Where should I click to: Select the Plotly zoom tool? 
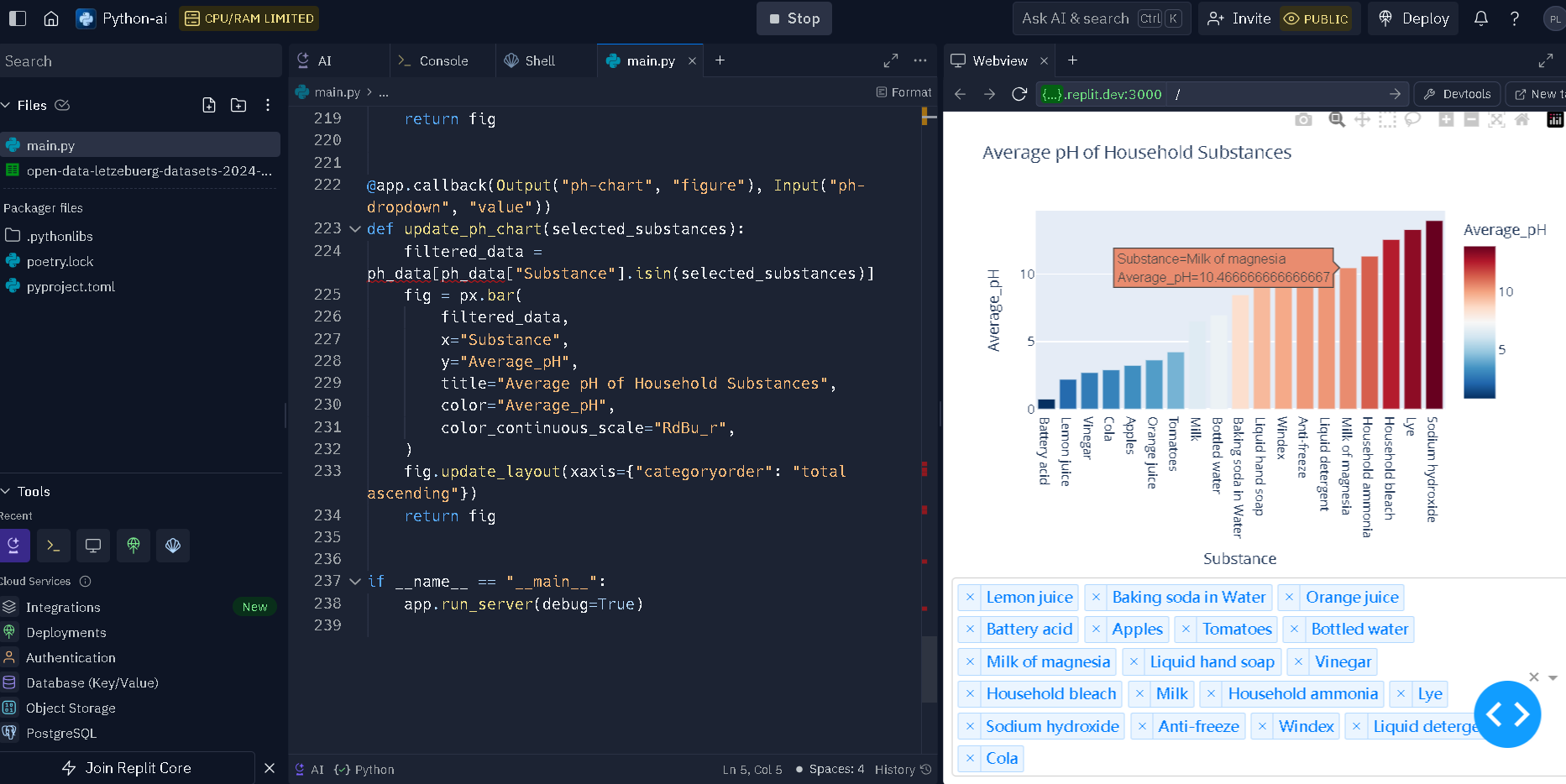[x=1337, y=120]
